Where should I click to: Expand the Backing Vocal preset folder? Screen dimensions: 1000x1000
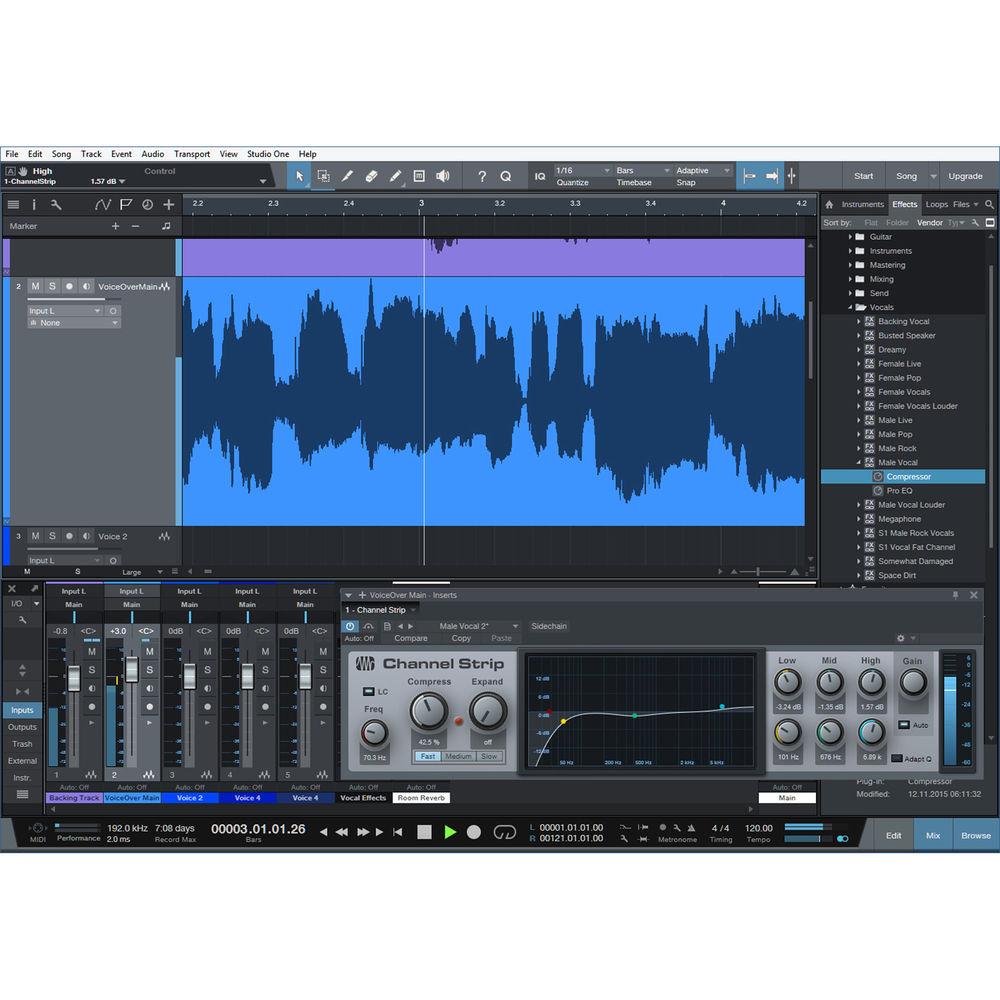pyautogui.click(x=858, y=321)
